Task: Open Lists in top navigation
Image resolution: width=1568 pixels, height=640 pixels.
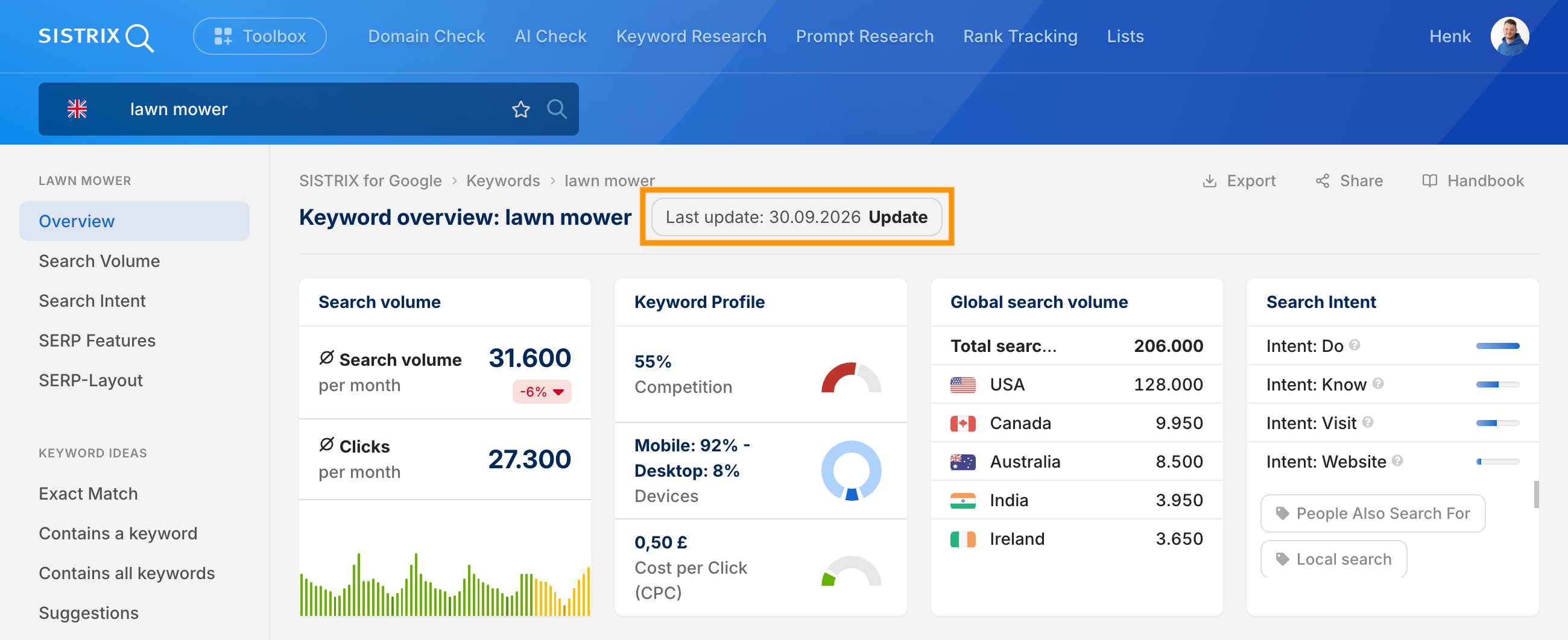Action: point(1125,37)
